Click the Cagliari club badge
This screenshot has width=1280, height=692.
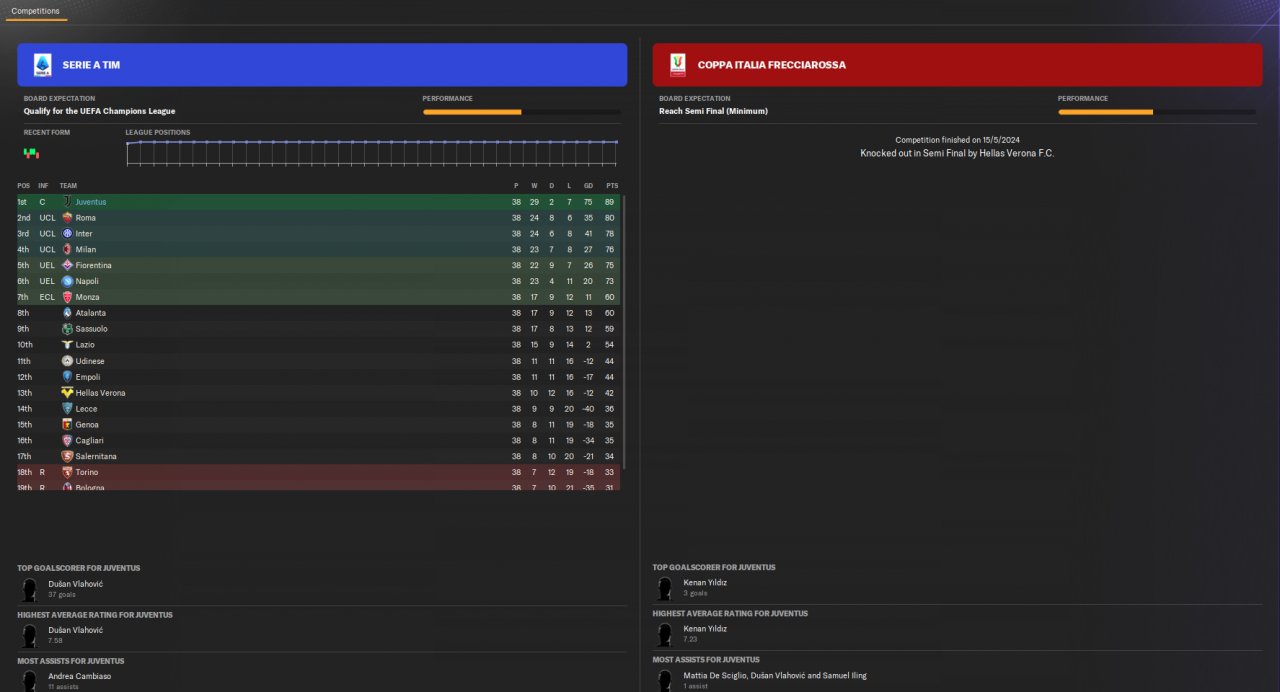pyautogui.click(x=67, y=440)
